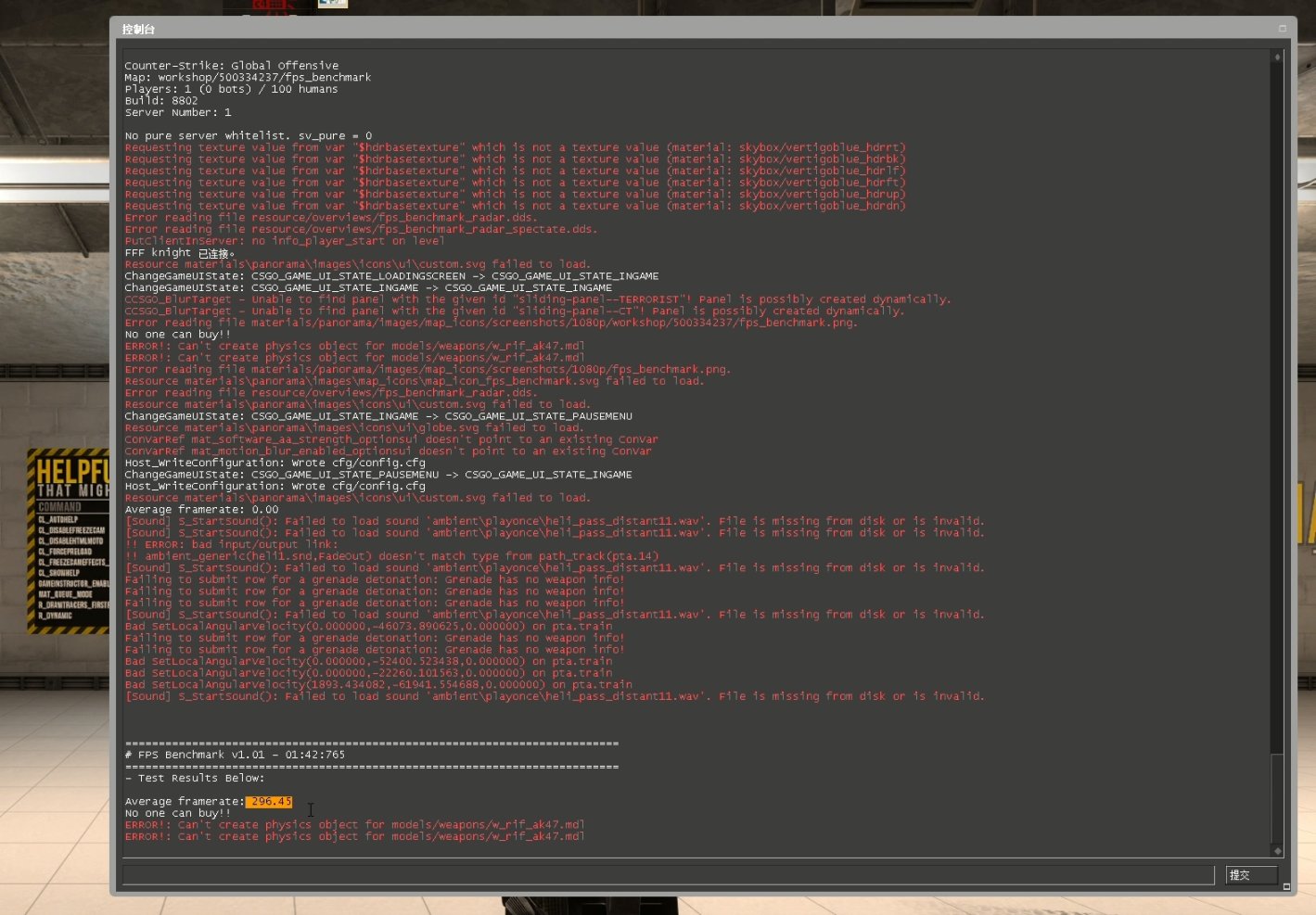Click the skybox/vertigoblue_hdrbk warning line

(516, 159)
